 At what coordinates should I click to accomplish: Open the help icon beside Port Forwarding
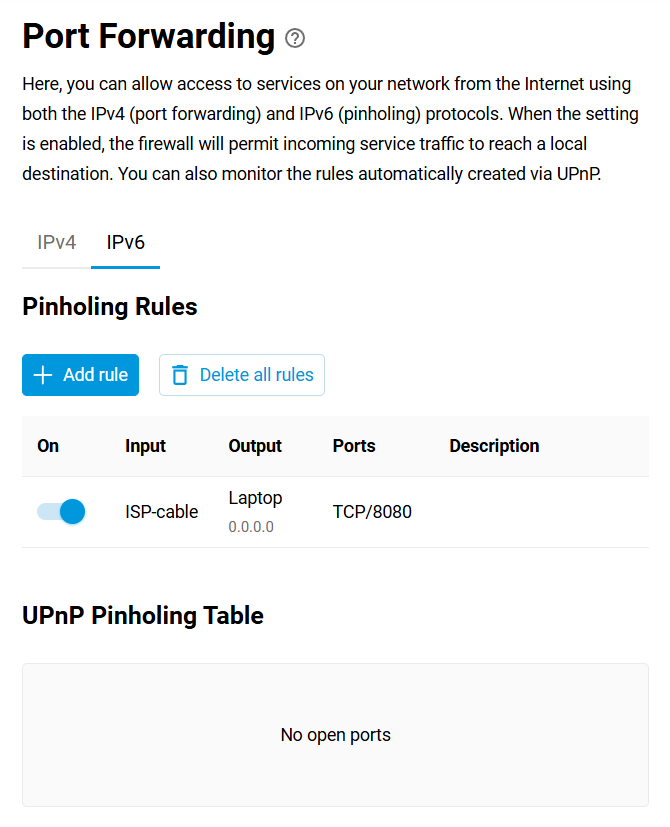point(295,39)
